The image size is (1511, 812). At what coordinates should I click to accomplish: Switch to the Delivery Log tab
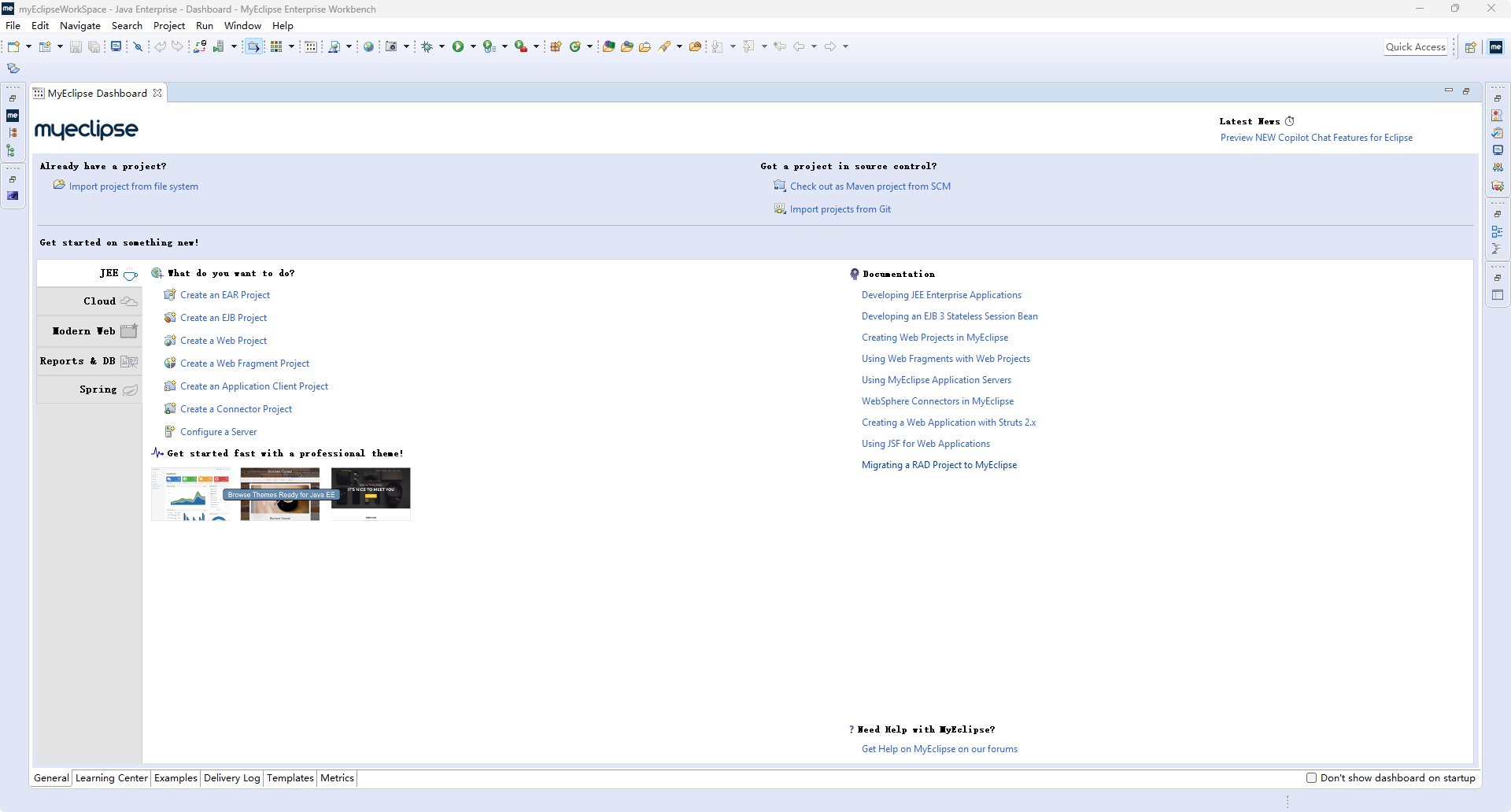pyautogui.click(x=232, y=778)
